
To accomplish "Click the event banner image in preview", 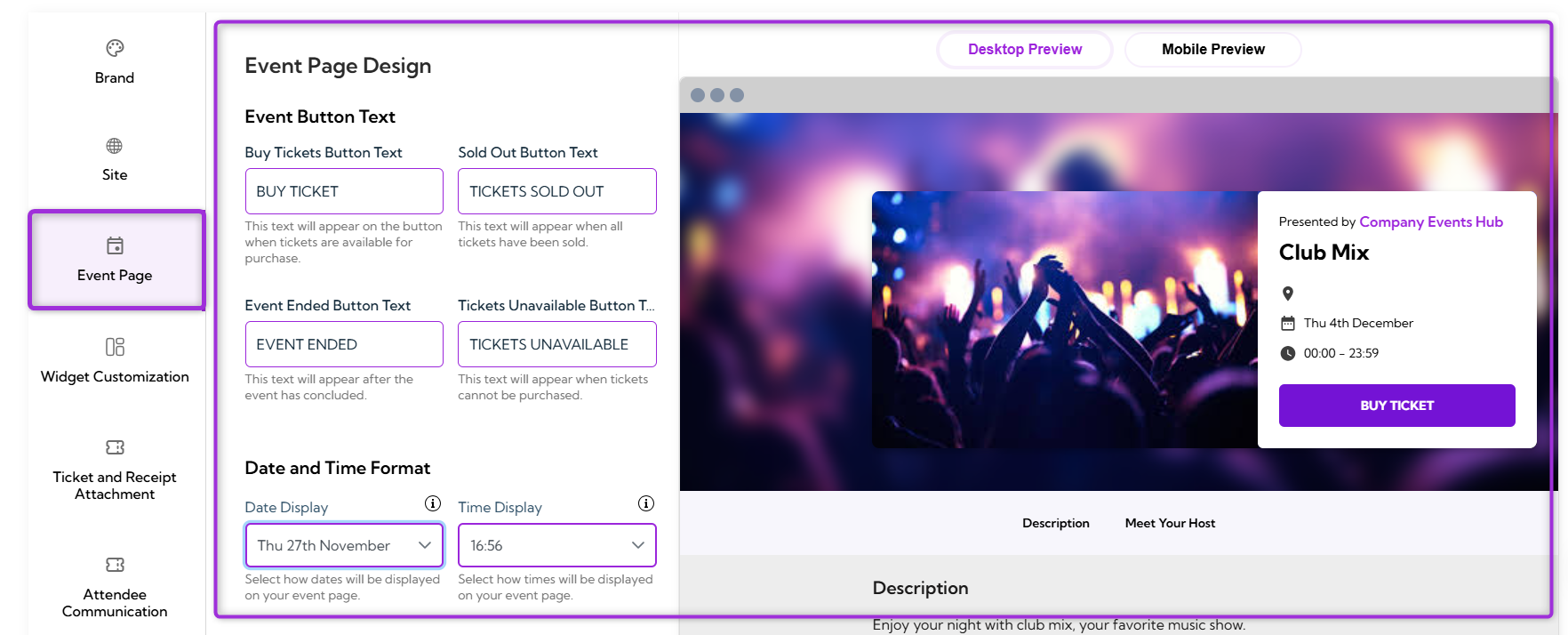I will coord(1065,319).
